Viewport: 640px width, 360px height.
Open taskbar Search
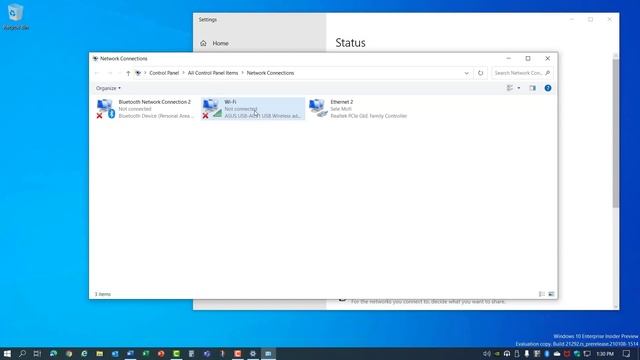point(22,353)
